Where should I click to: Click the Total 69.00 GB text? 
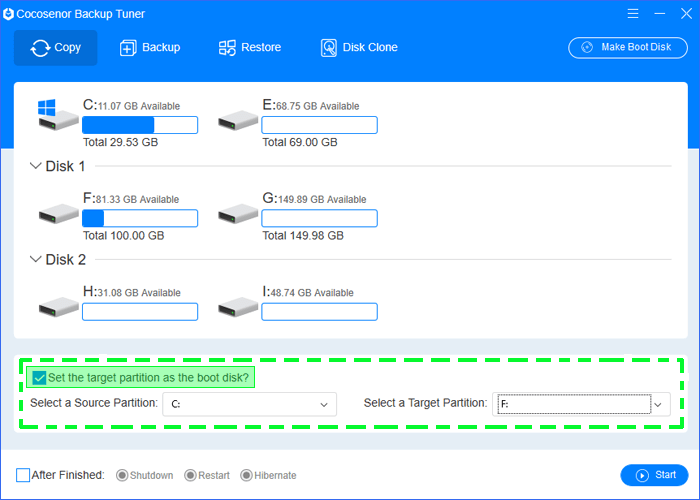pyautogui.click(x=300, y=142)
